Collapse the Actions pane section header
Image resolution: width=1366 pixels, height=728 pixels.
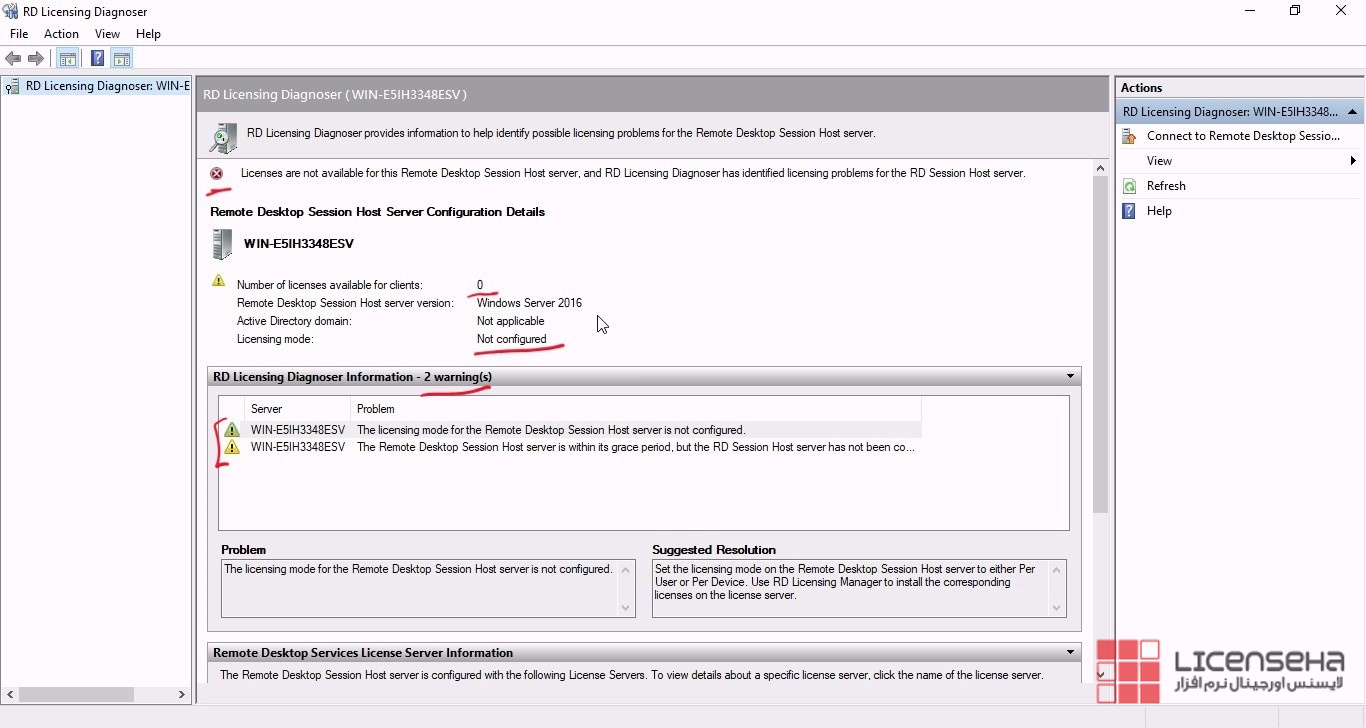pyautogui.click(x=1352, y=112)
